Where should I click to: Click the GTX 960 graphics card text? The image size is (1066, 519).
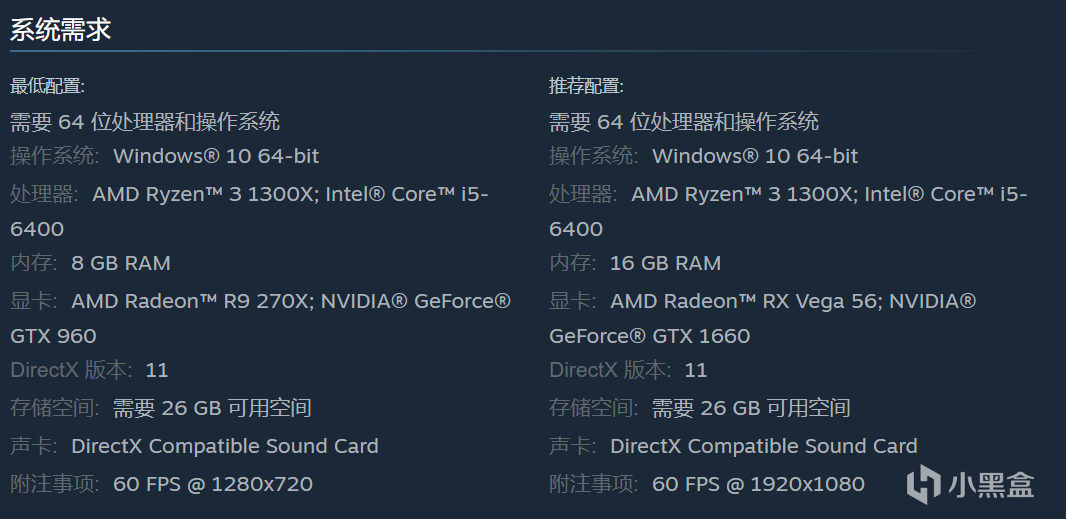point(53,336)
